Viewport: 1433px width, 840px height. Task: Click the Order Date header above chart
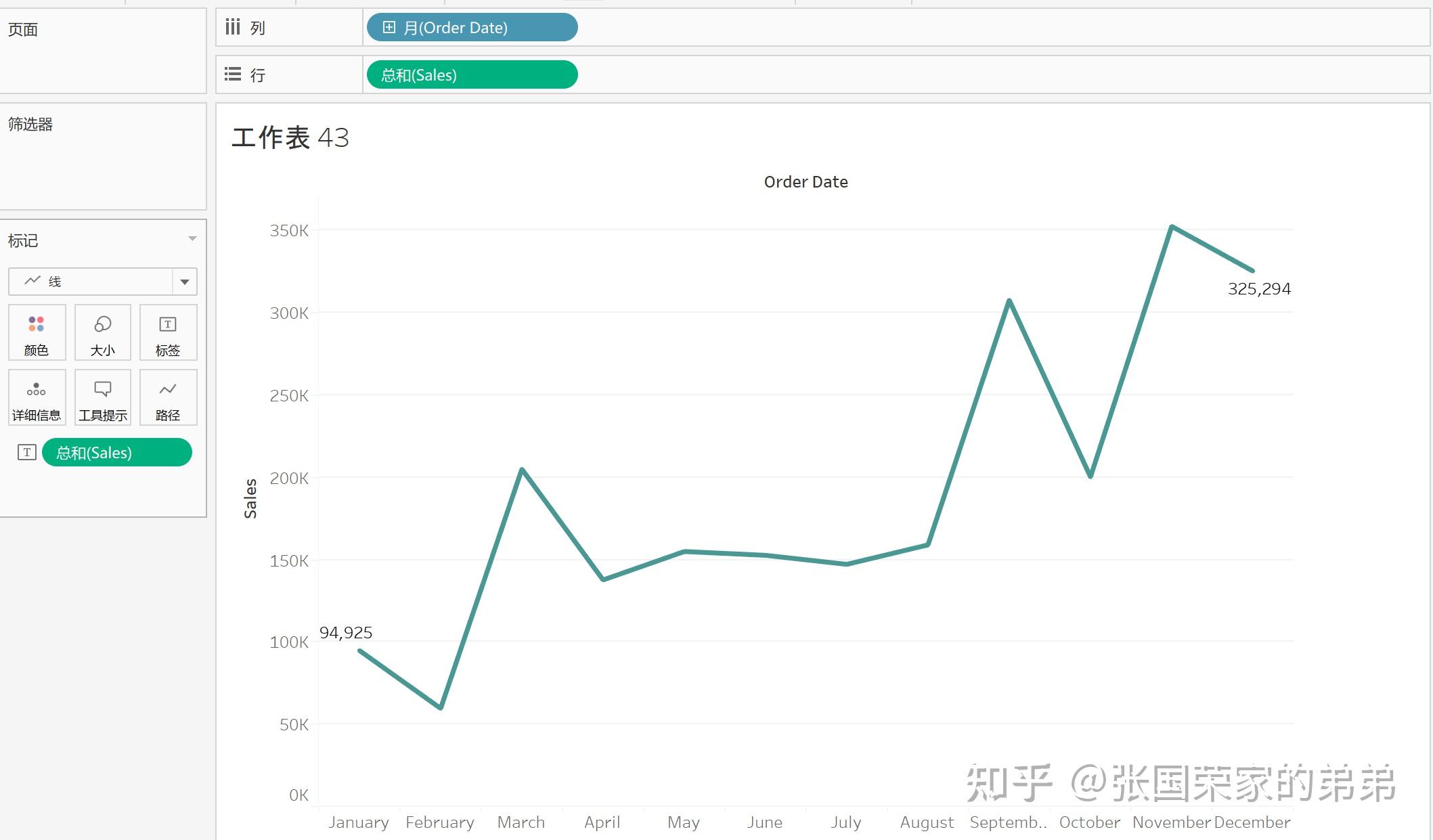click(x=806, y=181)
